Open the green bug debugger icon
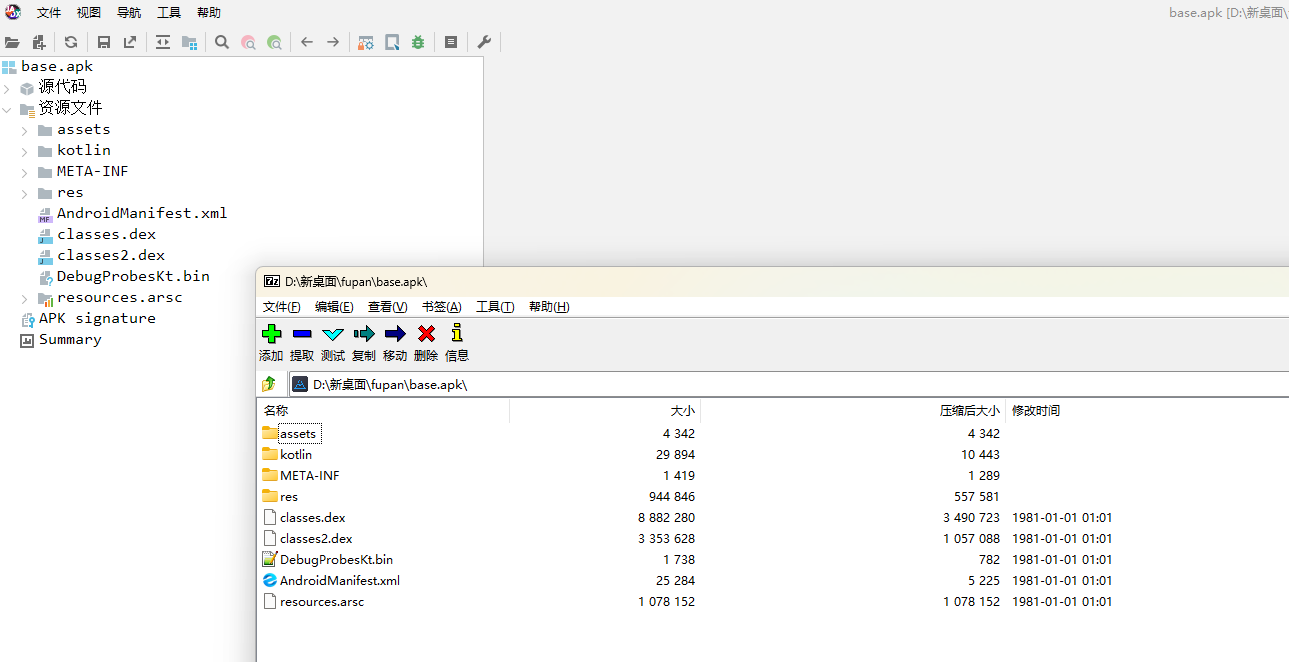The height and width of the screenshot is (662, 1289). coord(418,42)
